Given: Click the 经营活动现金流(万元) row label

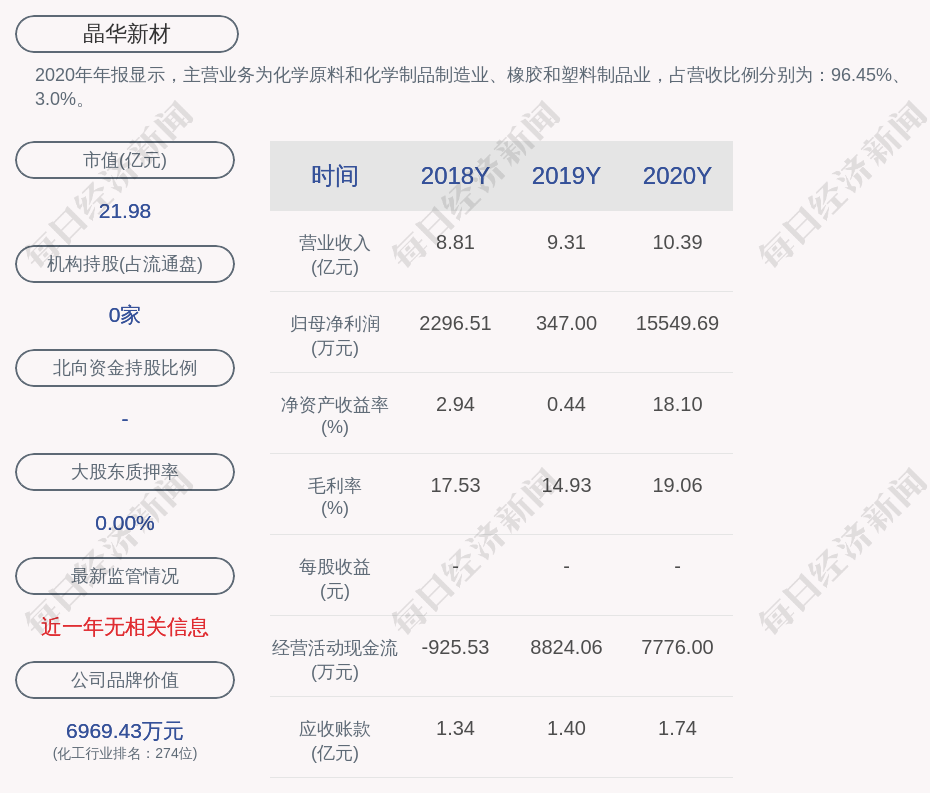Looking at the screenshot, I should [x=335, y=660].
